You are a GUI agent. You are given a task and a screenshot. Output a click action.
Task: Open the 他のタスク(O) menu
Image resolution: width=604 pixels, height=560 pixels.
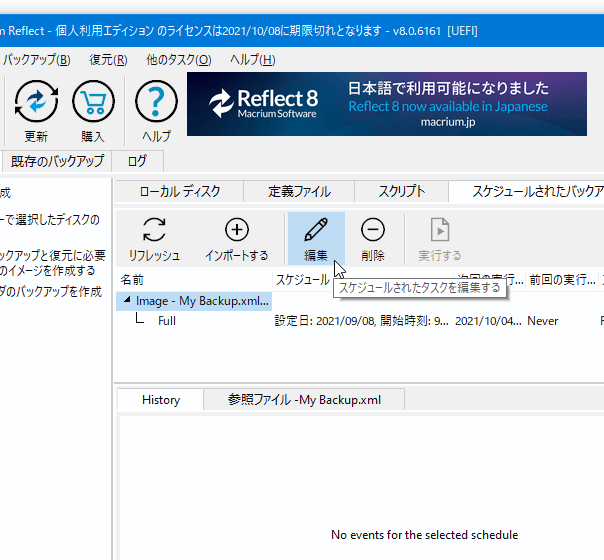[178, 60]
